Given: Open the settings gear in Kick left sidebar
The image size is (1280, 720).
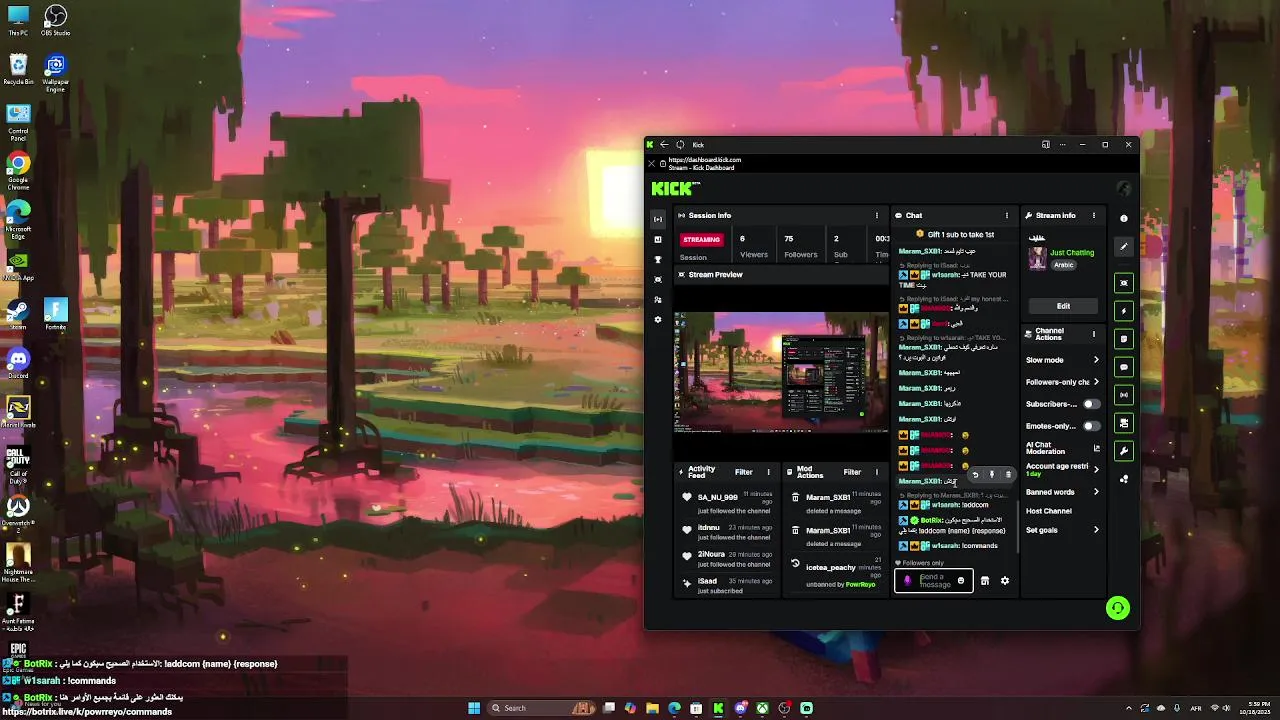Looking at the screenshot, I should [657, 319].
